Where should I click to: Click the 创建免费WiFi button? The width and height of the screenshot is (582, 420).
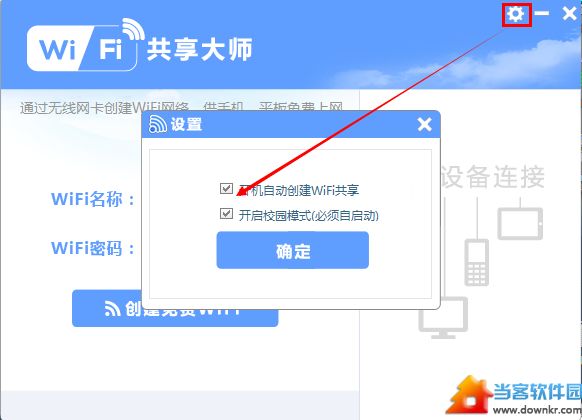[x=175, y=309]
